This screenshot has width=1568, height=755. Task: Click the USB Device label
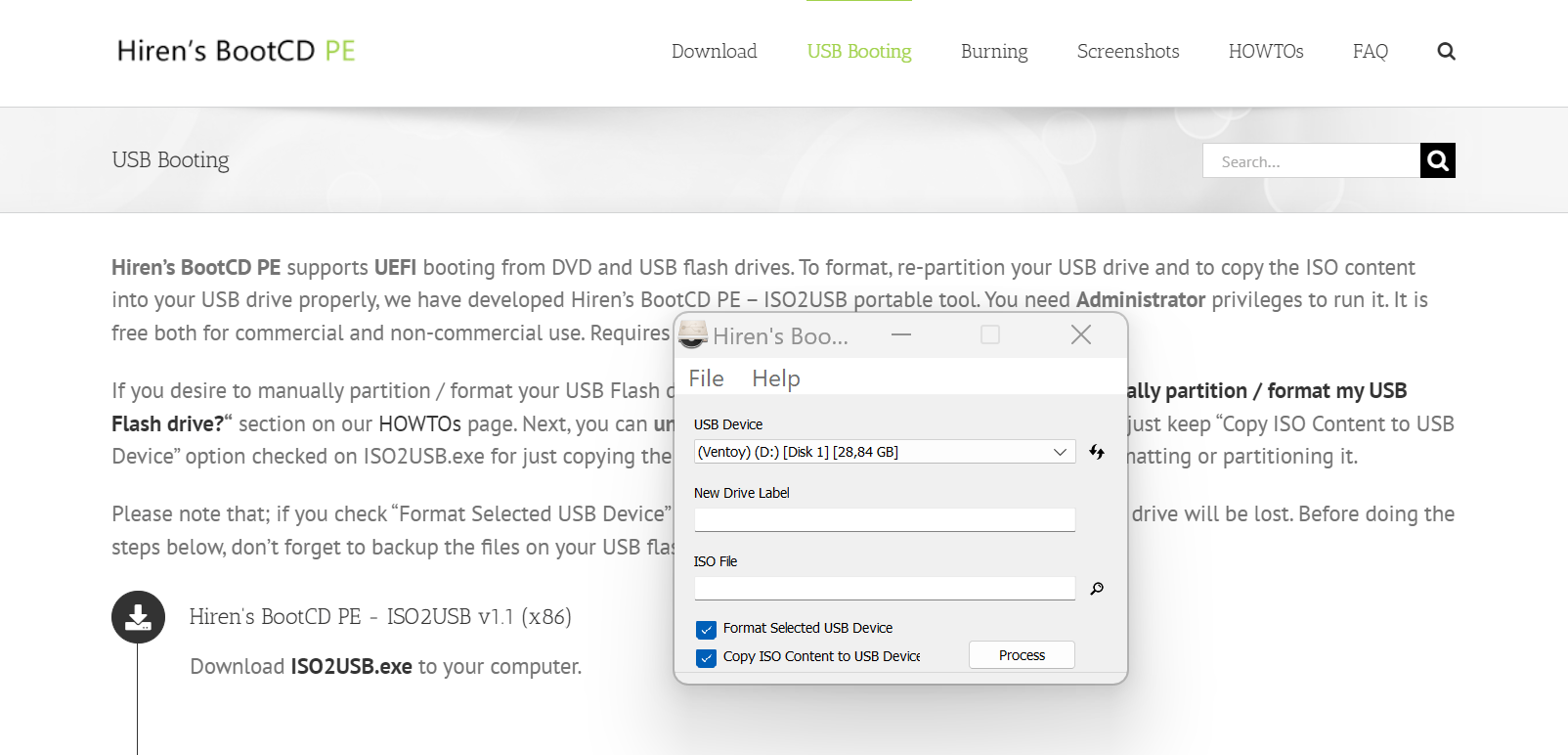[x=728, y=424]
